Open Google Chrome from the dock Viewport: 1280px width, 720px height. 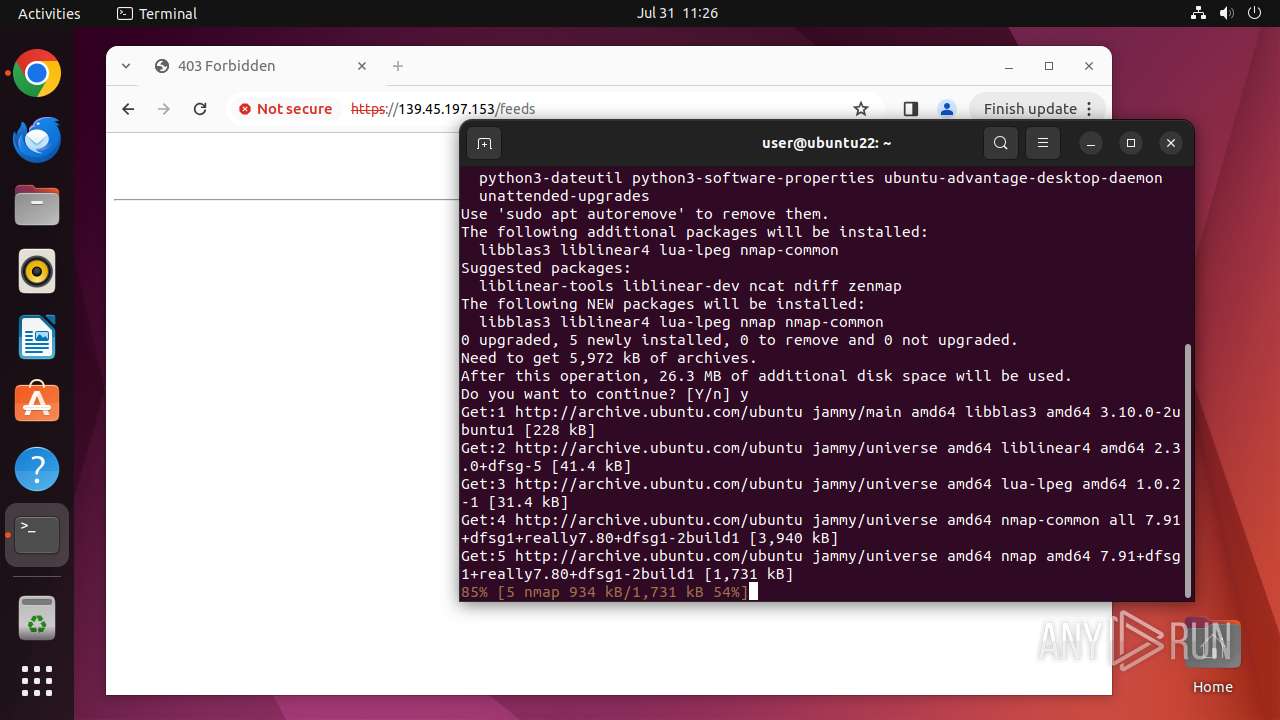(37, 74)
